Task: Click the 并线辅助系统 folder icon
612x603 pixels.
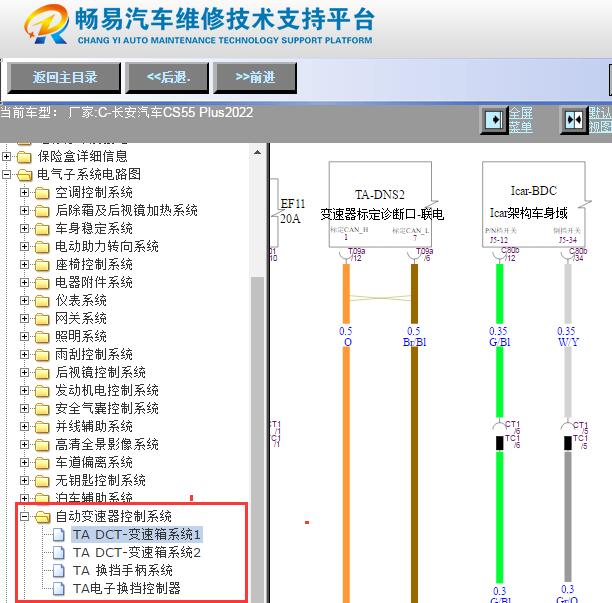Action: 42,427
